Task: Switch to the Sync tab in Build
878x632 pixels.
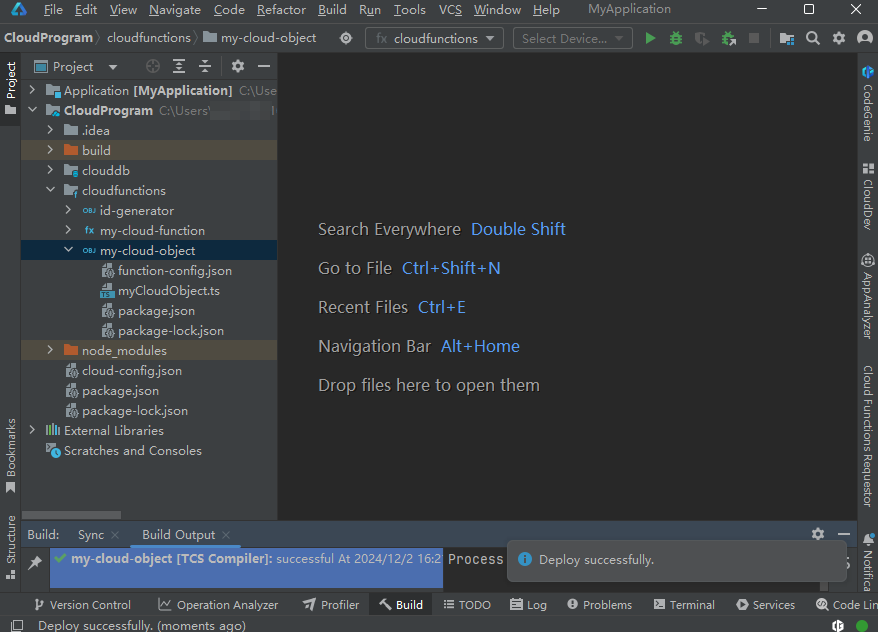Action: point(90,535)
